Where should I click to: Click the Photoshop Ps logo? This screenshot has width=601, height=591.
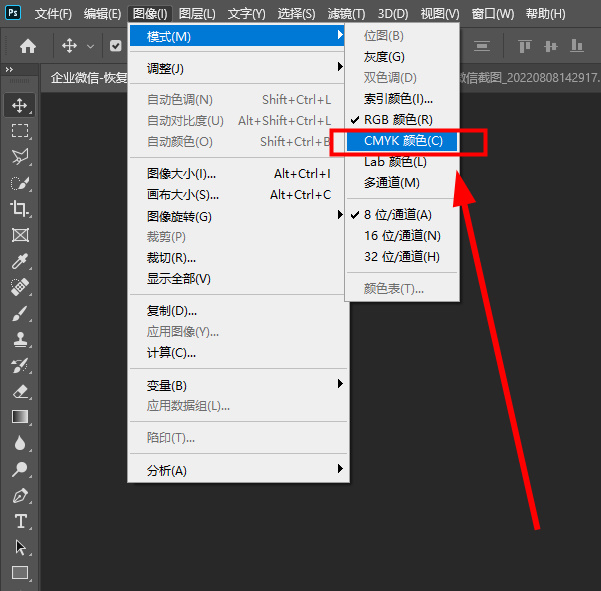13,13
